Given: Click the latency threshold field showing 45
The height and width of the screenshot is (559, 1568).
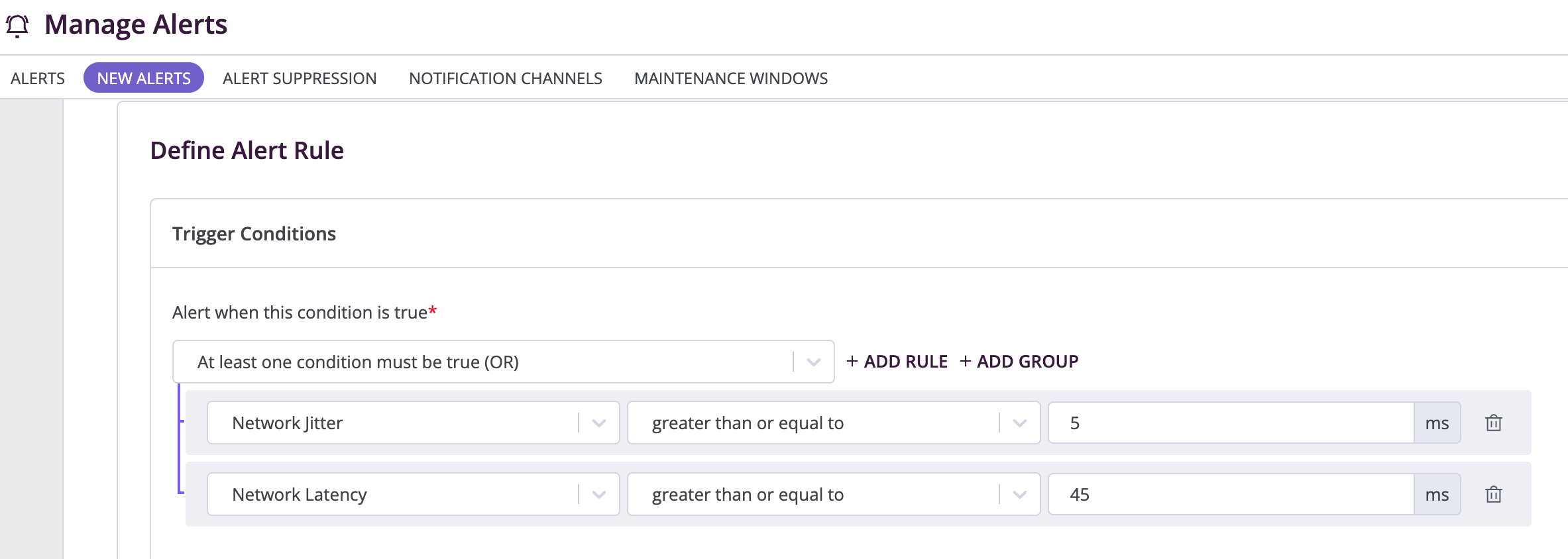Looking at the screenshot, I should click(x=1231, y=494).
